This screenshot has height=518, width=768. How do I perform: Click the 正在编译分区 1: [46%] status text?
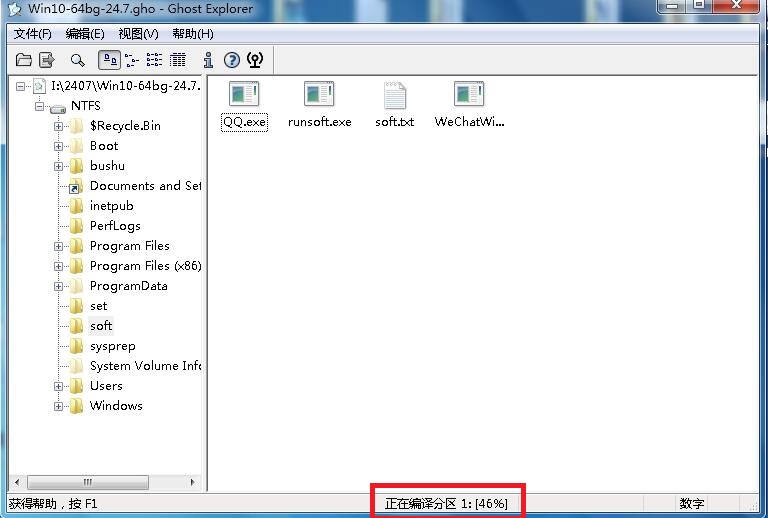tap(446, 503)
